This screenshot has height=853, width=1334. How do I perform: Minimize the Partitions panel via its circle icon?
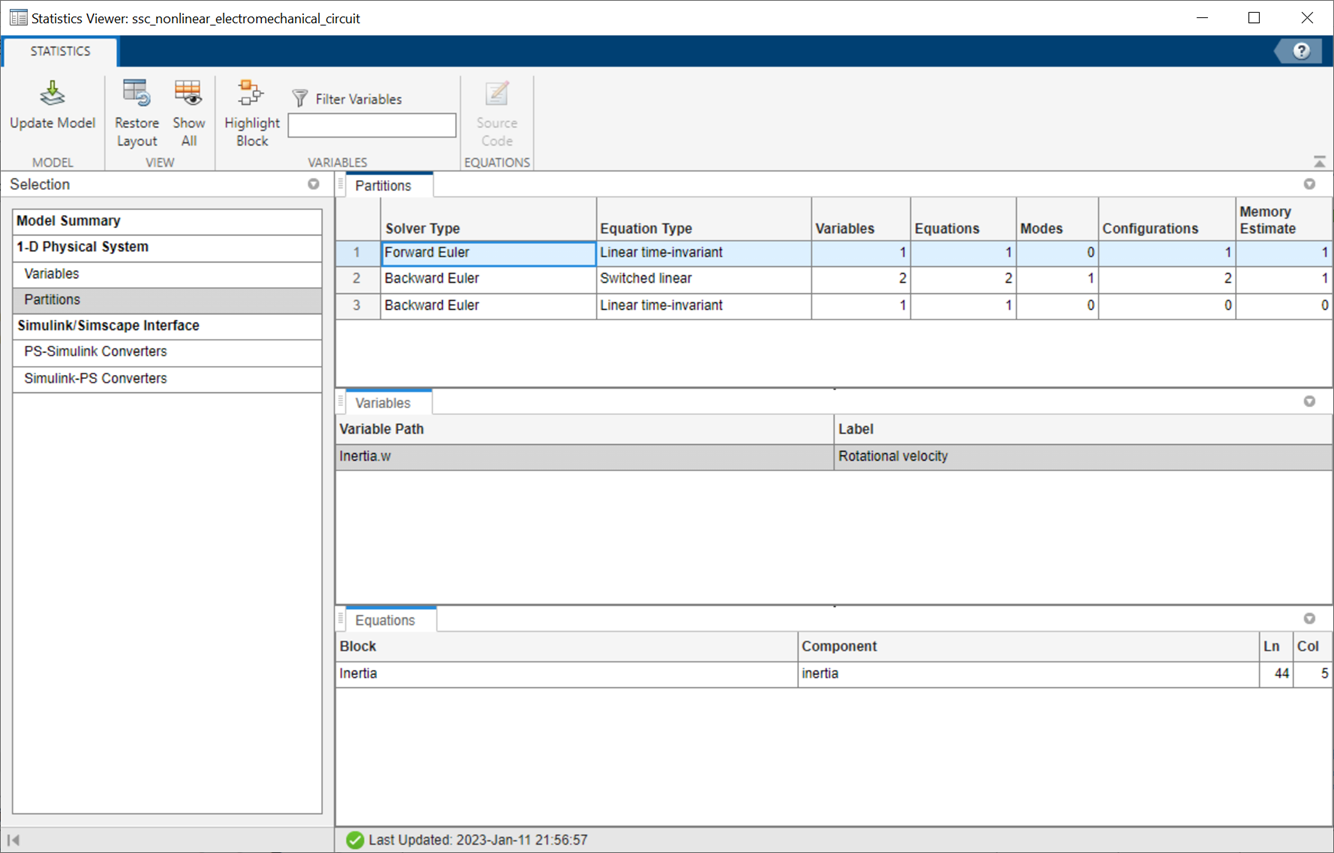[1310, 184]
